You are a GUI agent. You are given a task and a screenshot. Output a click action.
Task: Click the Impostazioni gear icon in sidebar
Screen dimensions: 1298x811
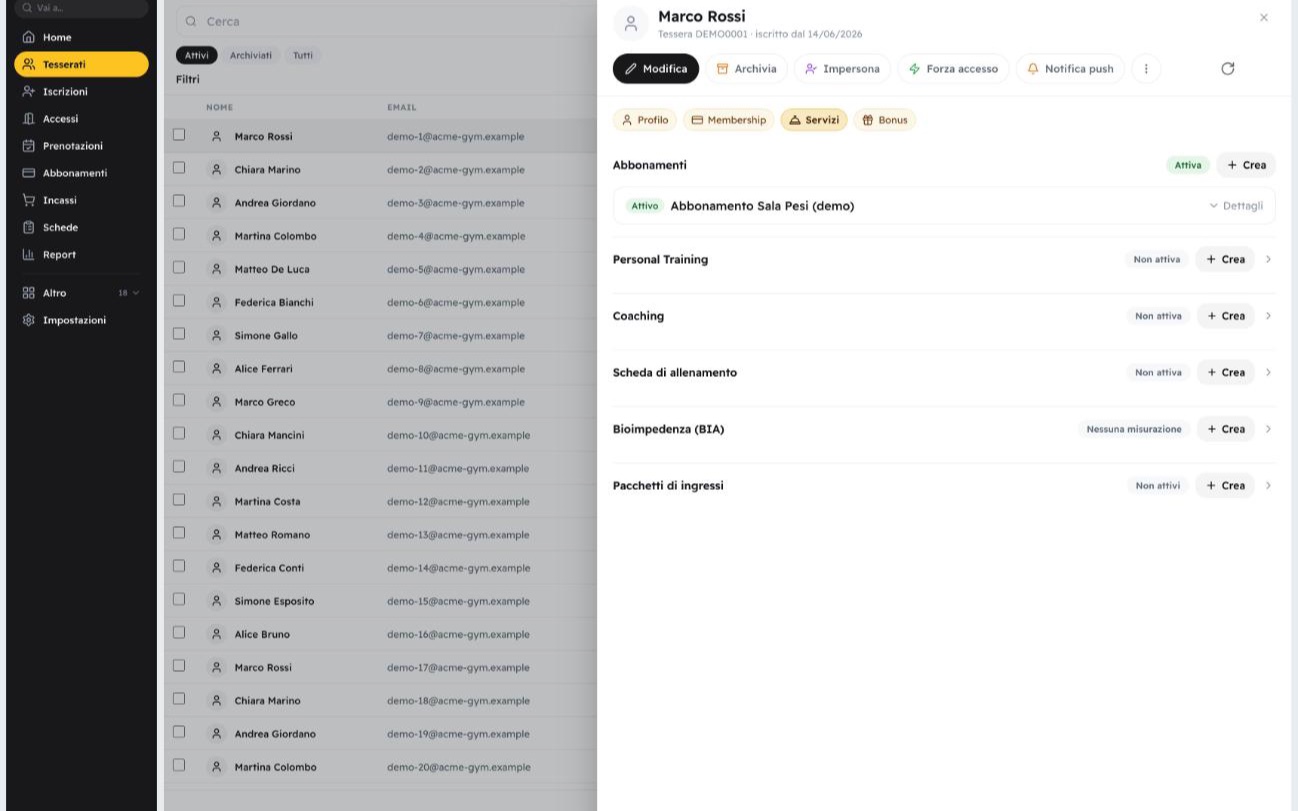(x=29, y=320)
